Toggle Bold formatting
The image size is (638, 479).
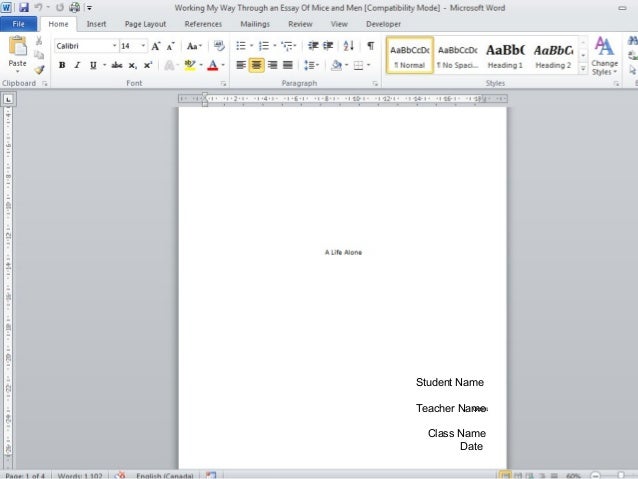click(62, 65)
